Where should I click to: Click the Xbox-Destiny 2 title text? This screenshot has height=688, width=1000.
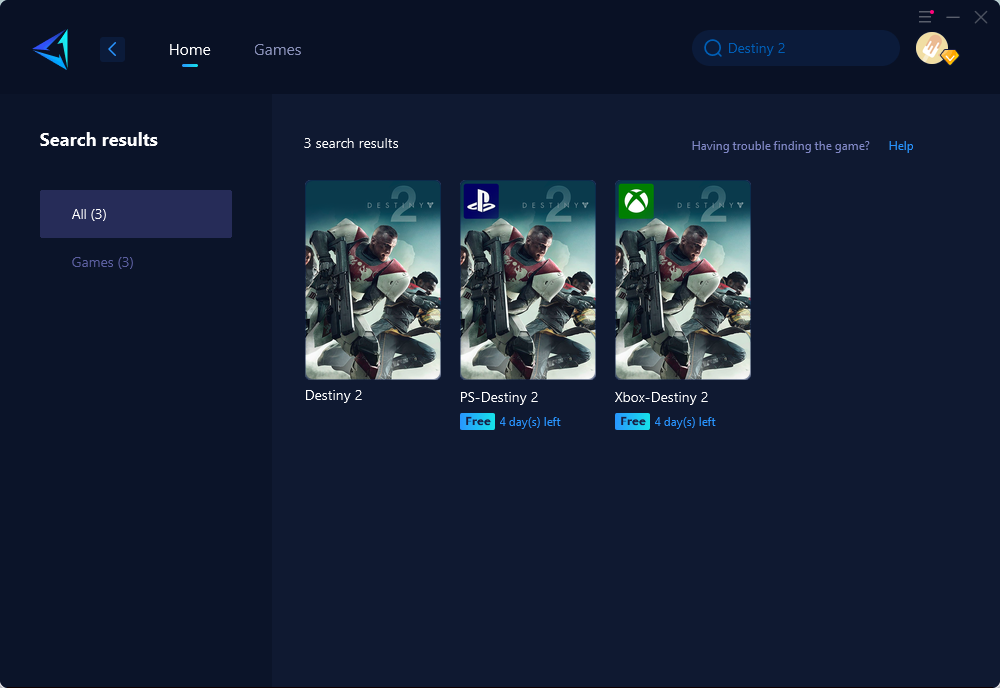click(x=661, y=397)
